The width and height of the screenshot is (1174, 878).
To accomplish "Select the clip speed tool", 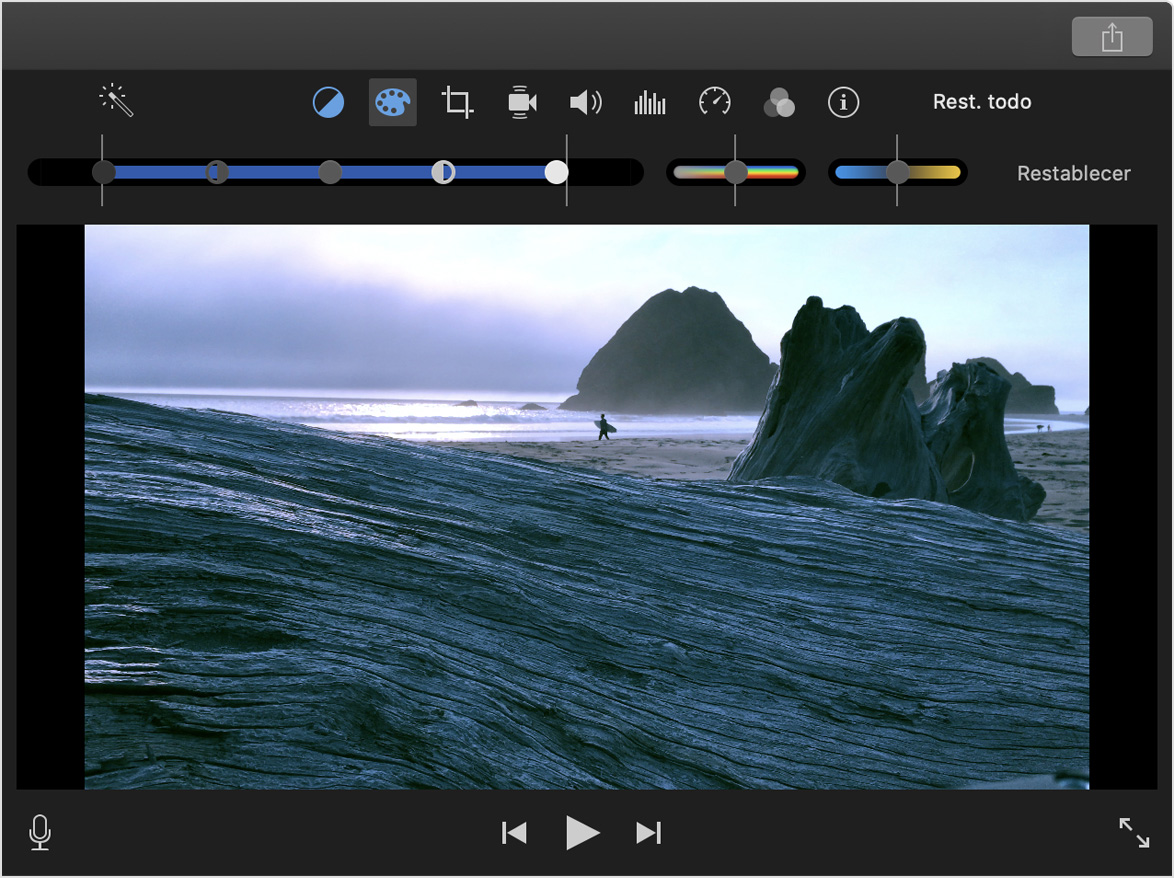I will pos(713,101).
